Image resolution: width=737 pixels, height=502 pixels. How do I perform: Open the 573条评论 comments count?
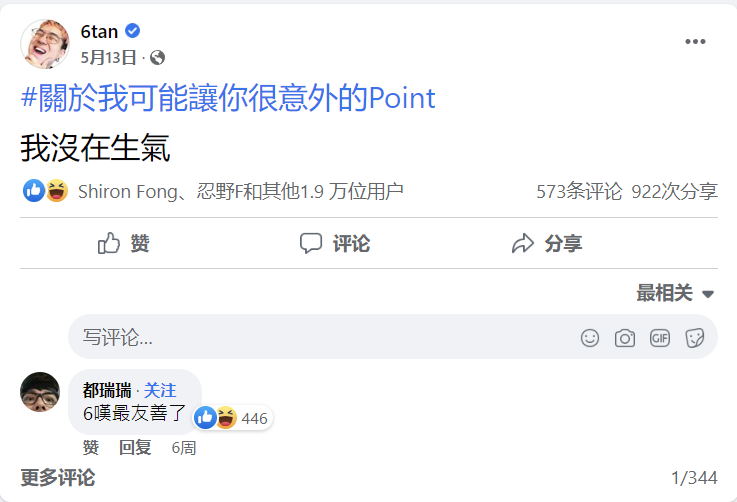click(579, 191)
